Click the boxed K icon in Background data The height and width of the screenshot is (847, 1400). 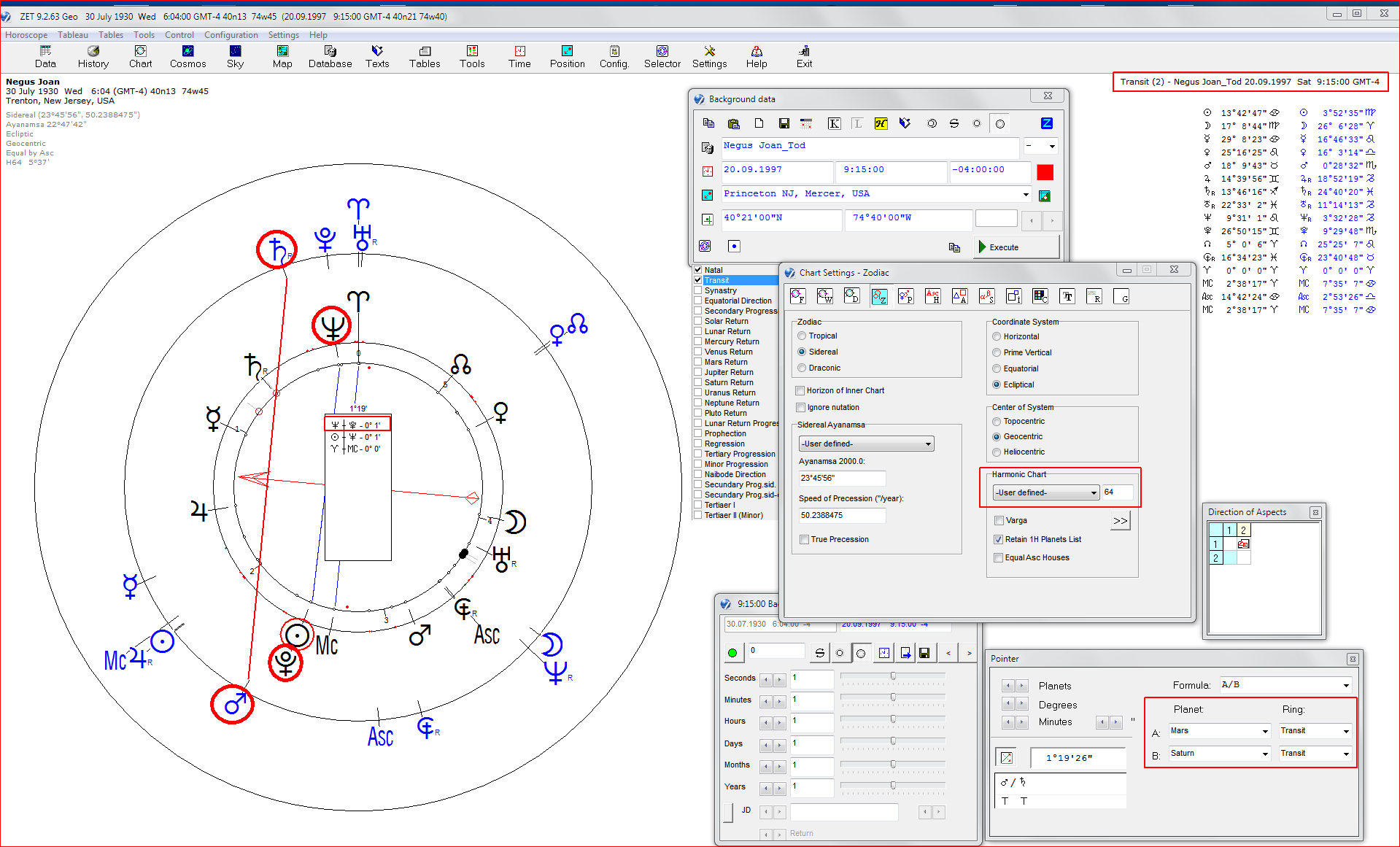834,123
